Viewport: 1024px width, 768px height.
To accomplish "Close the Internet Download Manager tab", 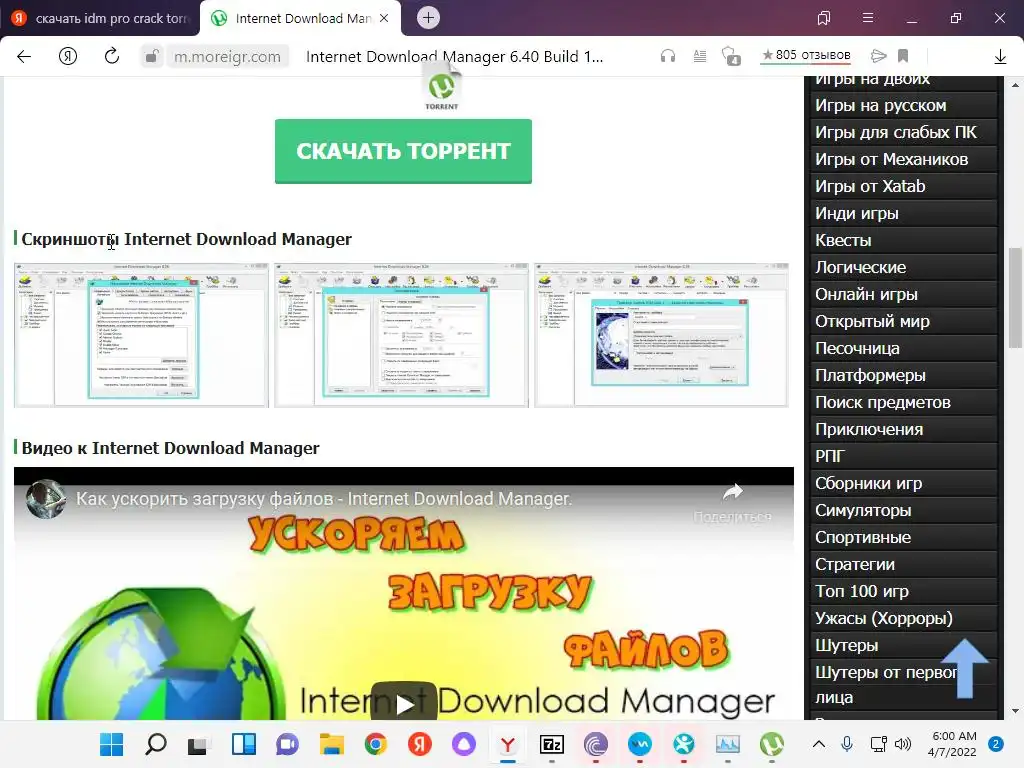I will click(384, 18).
